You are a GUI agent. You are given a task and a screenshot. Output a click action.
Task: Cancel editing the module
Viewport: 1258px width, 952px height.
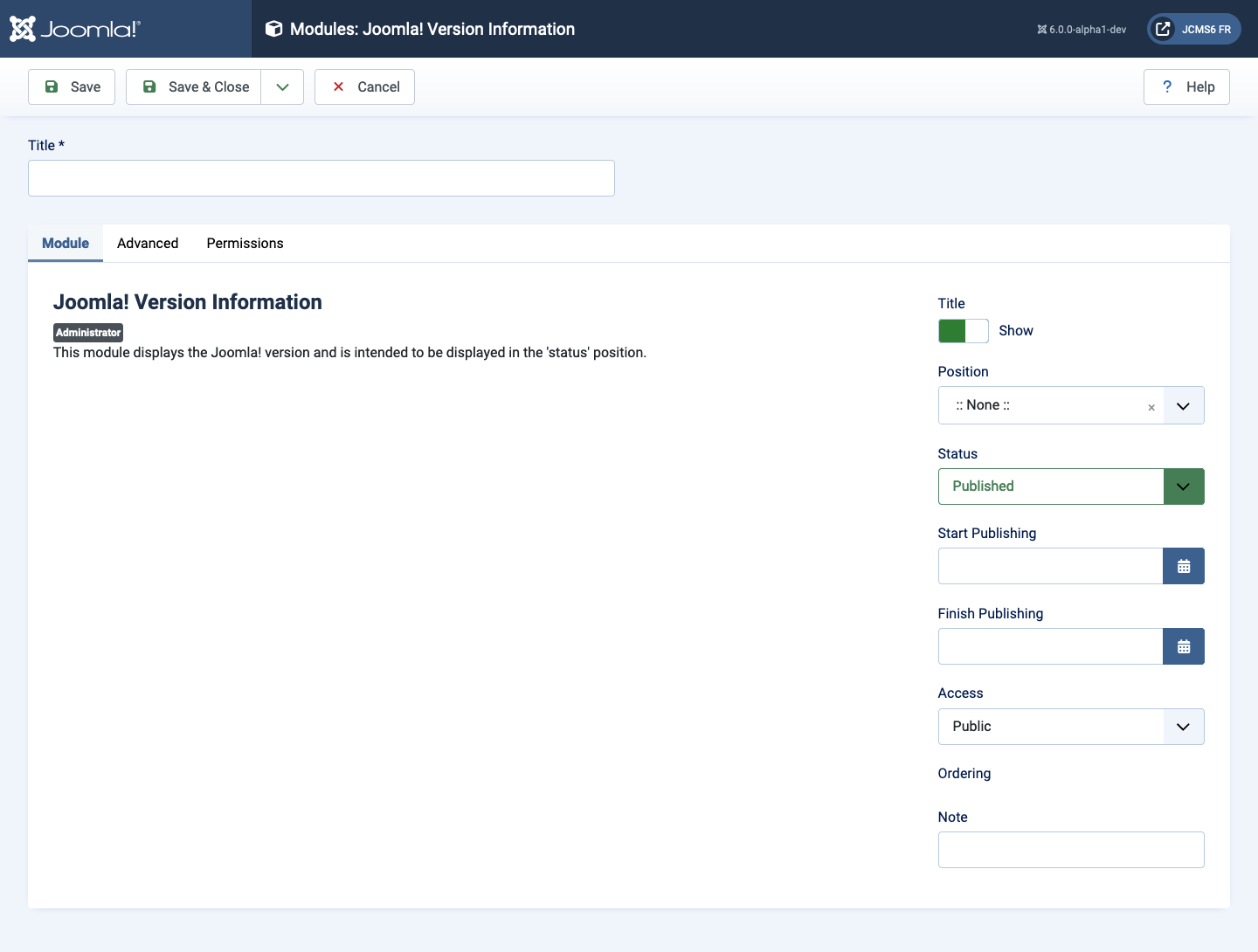364,86
